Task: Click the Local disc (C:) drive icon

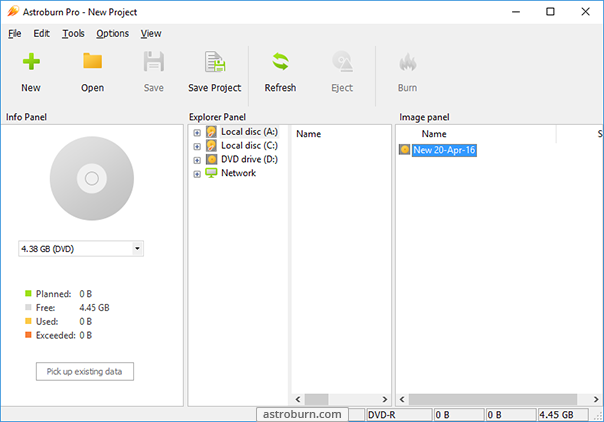Action: (211, 146)
